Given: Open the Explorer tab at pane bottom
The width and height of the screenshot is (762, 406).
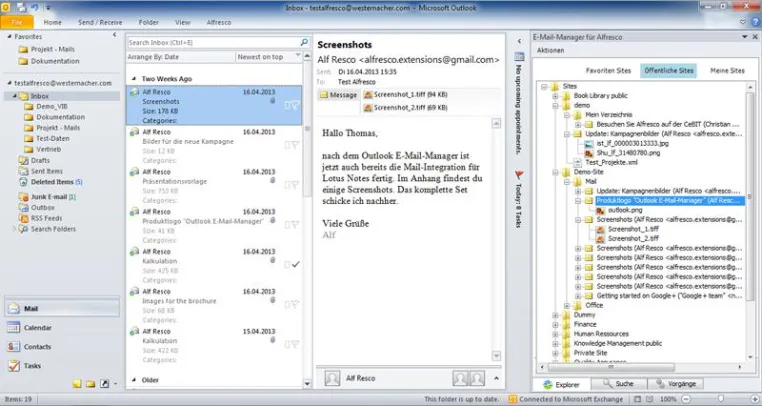Looking at the screenshot, I should pyautogui.click(x=562, y=384).
